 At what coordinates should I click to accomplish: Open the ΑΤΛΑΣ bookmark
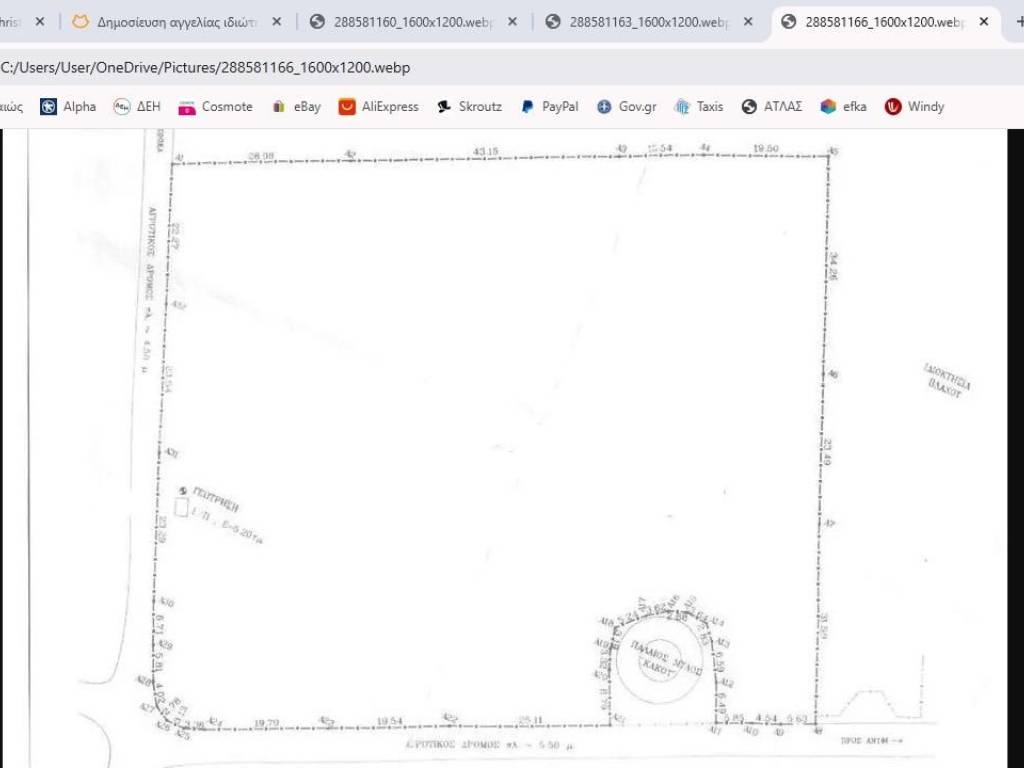click(x=772, y=107)
